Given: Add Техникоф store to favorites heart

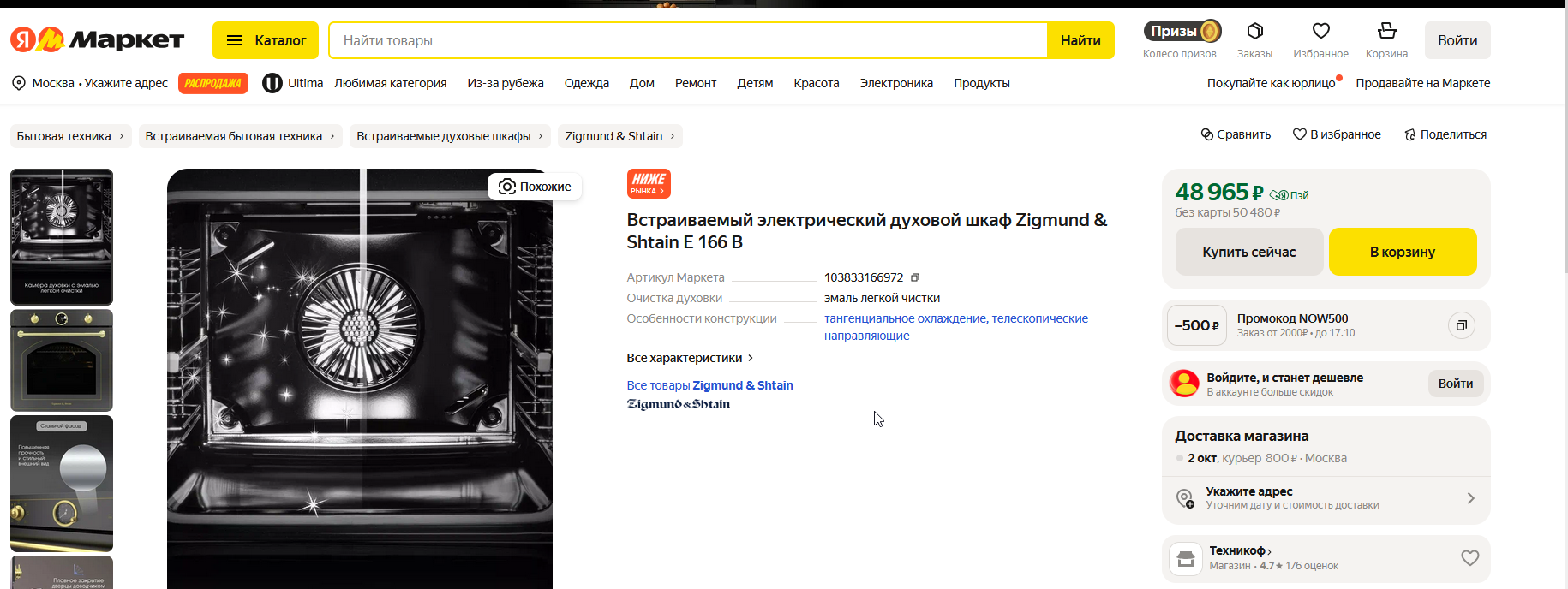Looking at the screenshot, I should (x=1470, y=558).
